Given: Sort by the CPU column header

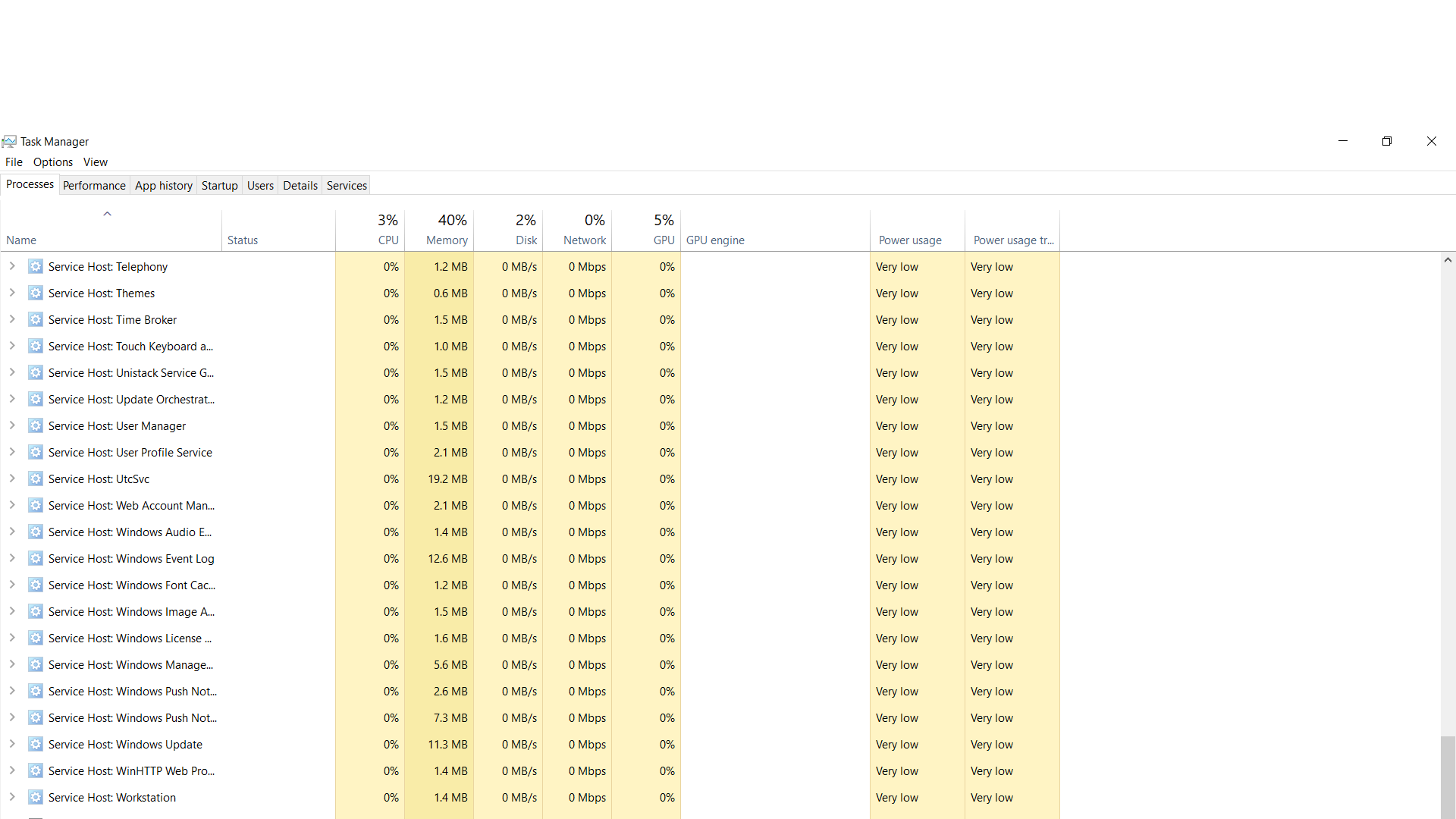Looking at the screenshot, I should [x=388, y=240].
